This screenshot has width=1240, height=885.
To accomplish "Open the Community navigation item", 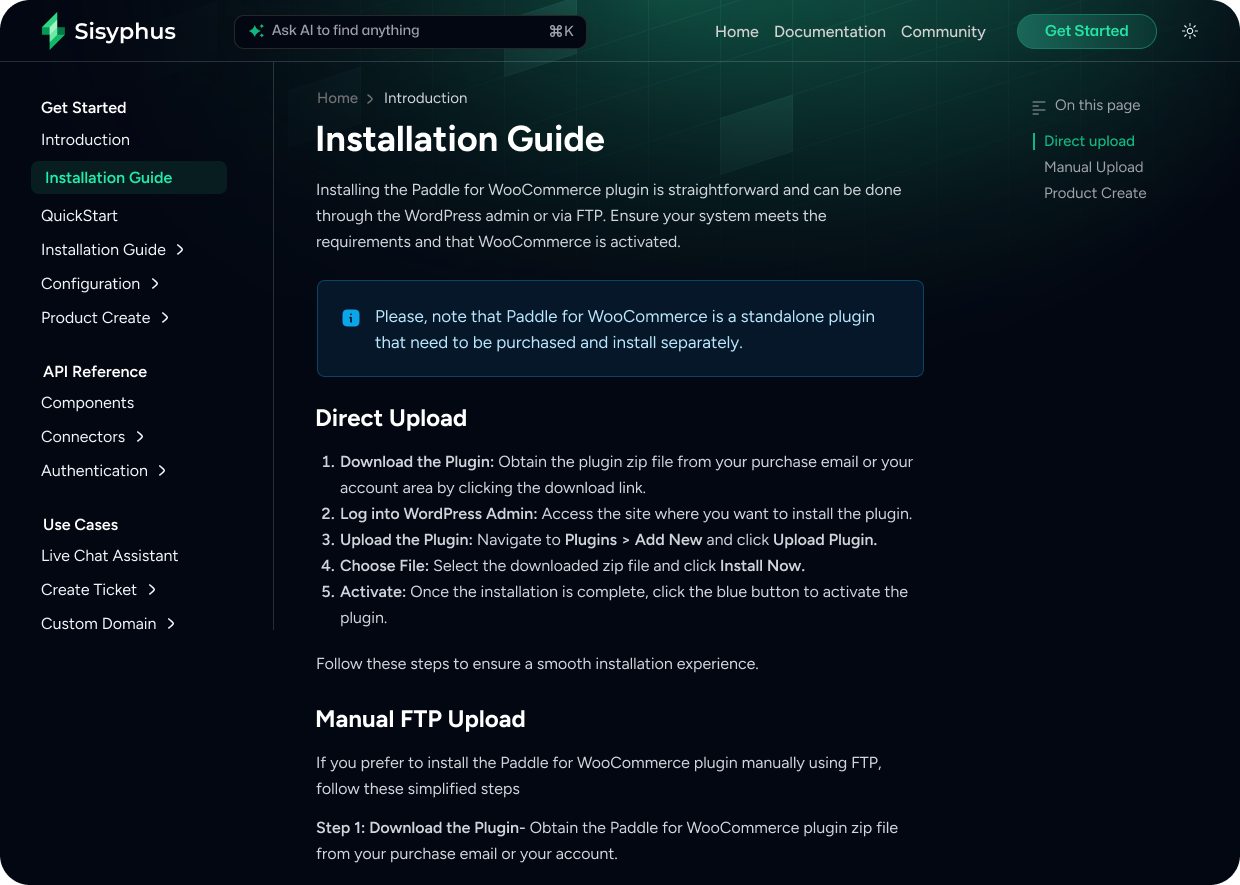I will (943, 32).
